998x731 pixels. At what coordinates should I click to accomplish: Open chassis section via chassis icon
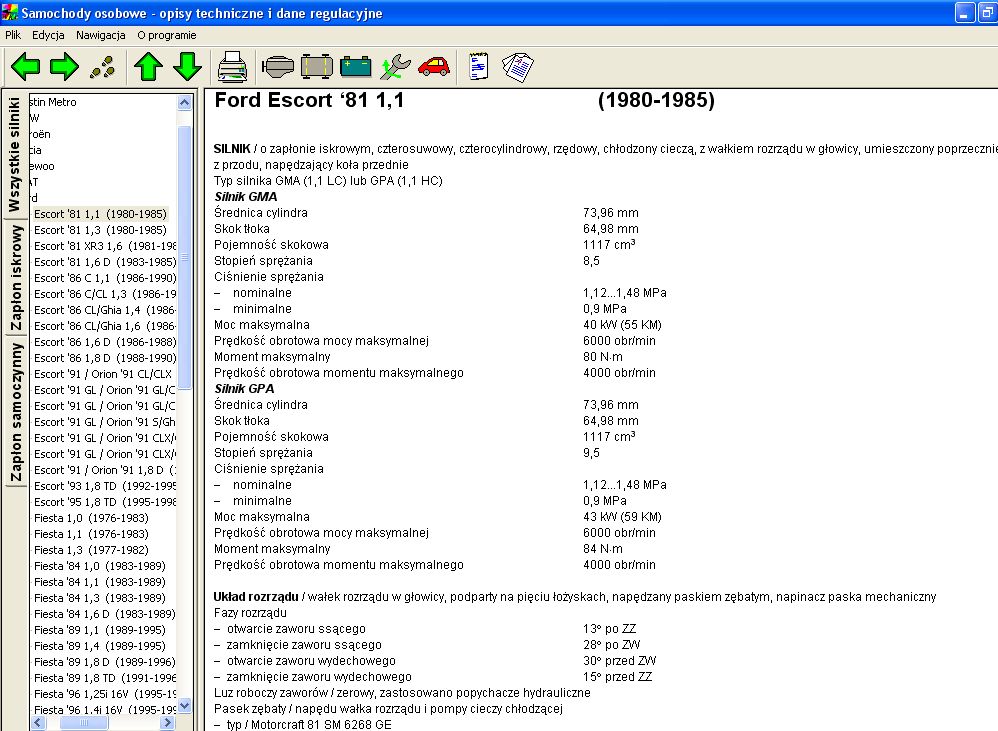click(316, 67)
